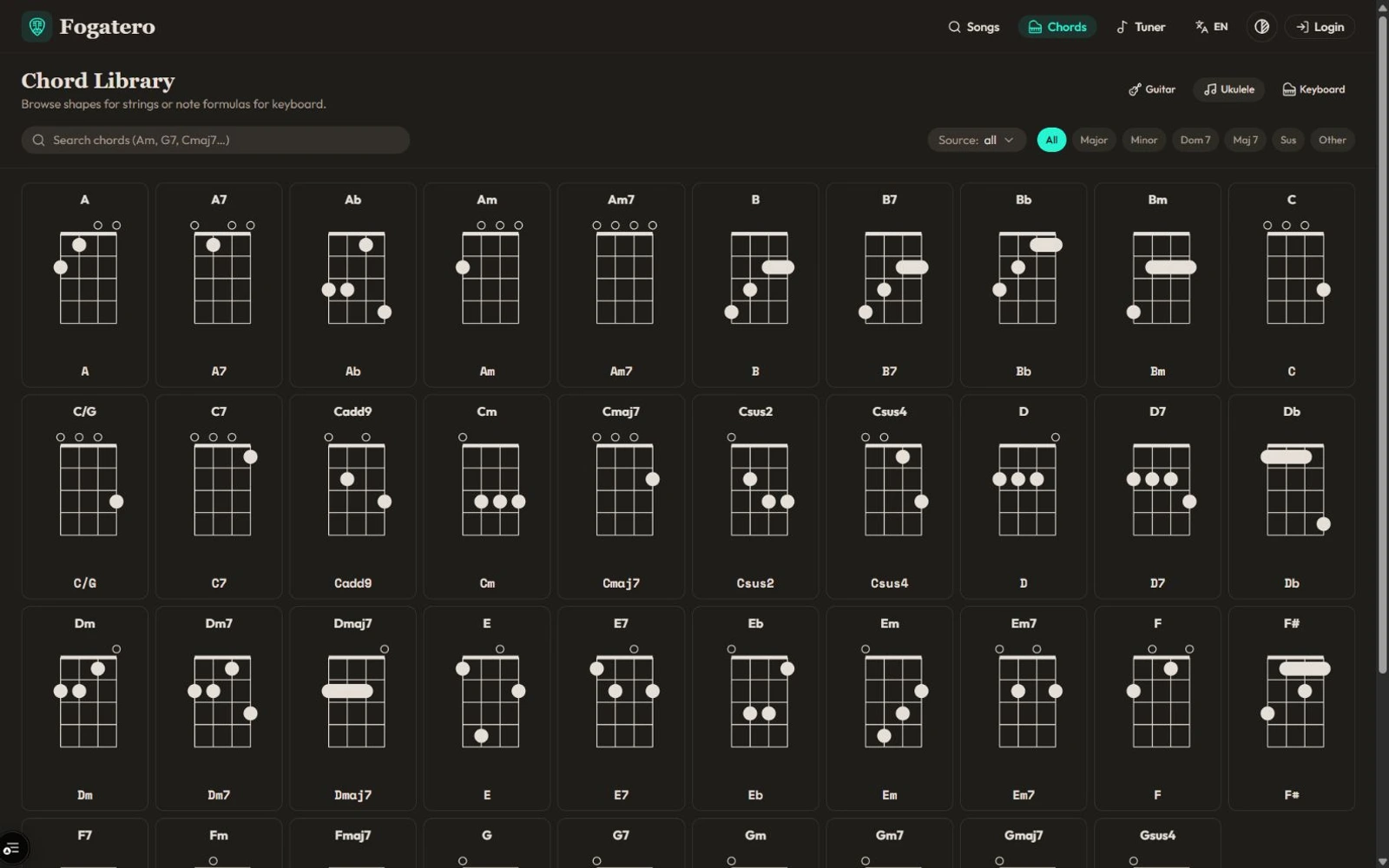This screenshot has height=868, width=1389.
Task: Click the magnifier icon in search box
Action: coord(39,140)
